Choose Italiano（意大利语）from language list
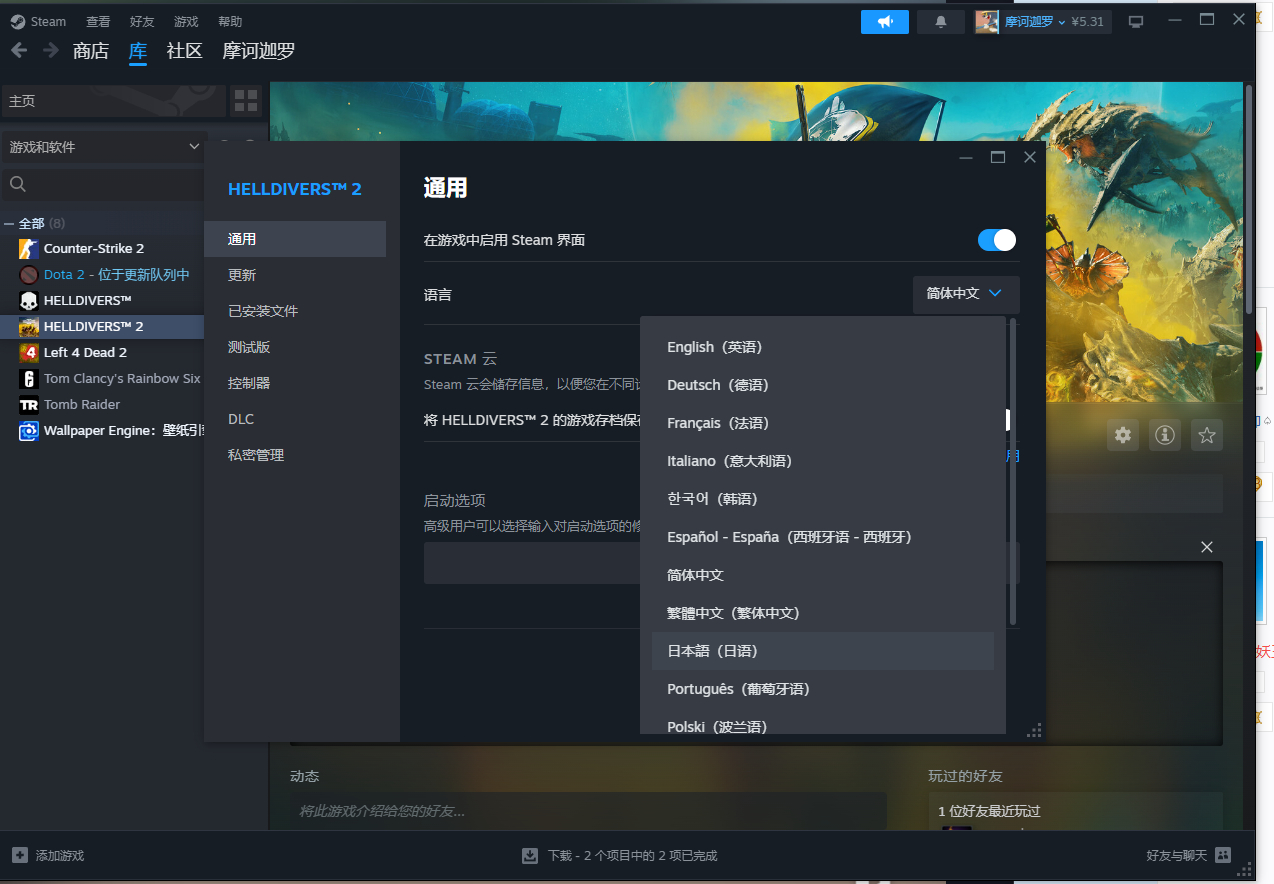 822,461
